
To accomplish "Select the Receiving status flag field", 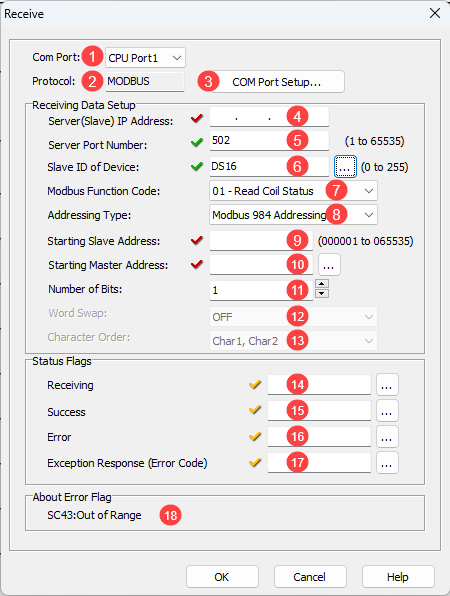I will [x=319, y=385].
